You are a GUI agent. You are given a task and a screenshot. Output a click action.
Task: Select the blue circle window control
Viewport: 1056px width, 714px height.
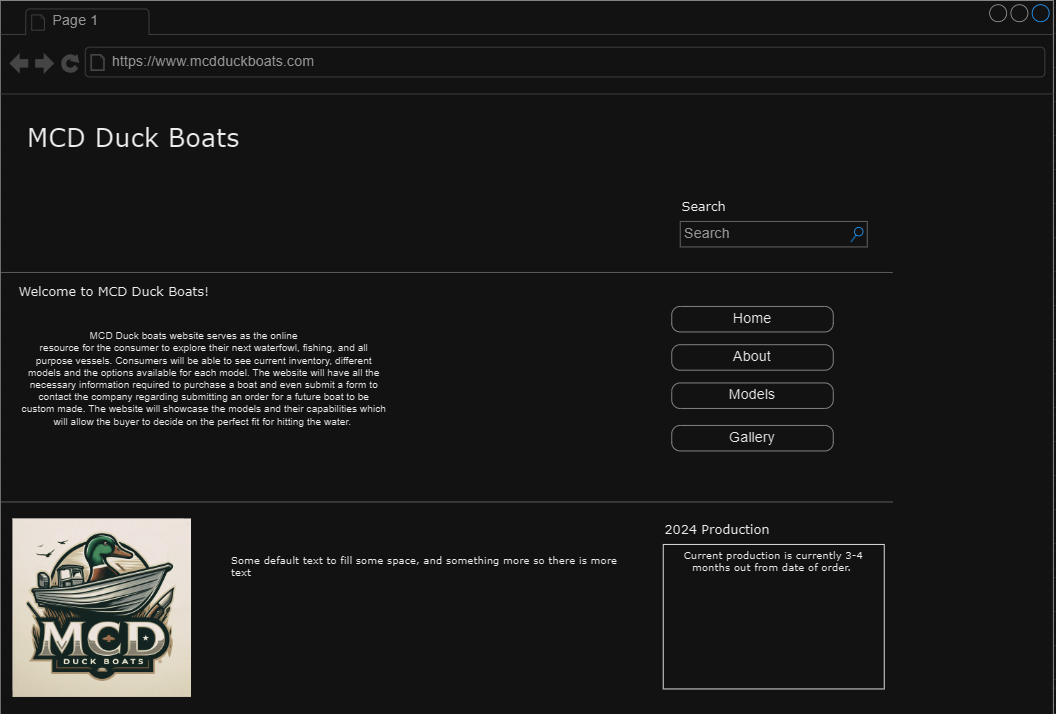click(x=1040, y=13)
